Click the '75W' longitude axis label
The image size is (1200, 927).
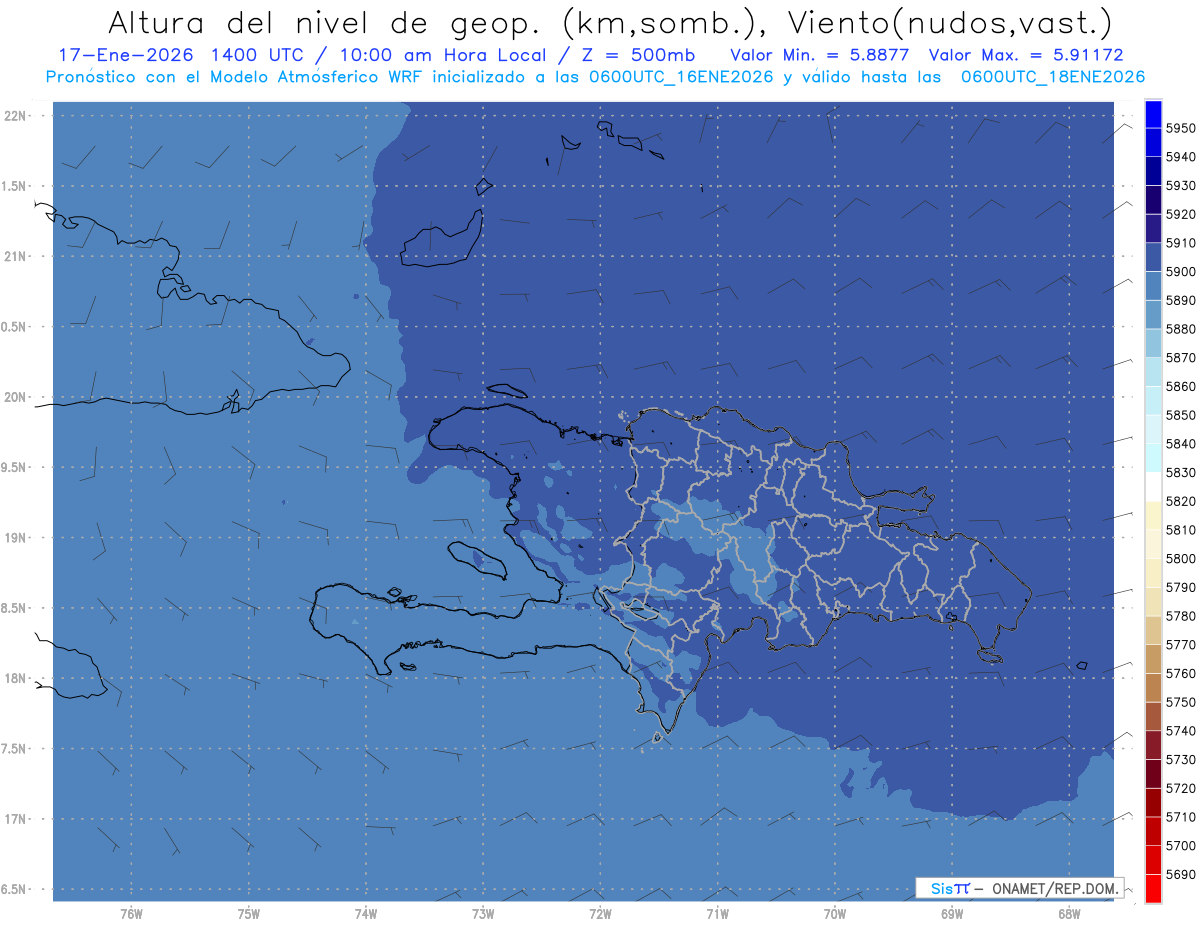[x=248, y=913]
